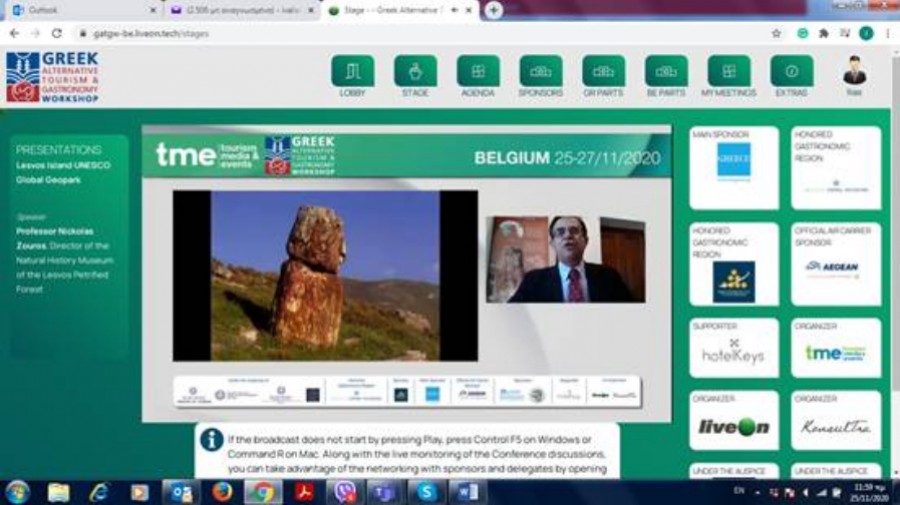Image resolution: width=900 pixels, height=505 pixels.
Task: Open the Lobby navigation icon
Action: click(x=352, y=72)
